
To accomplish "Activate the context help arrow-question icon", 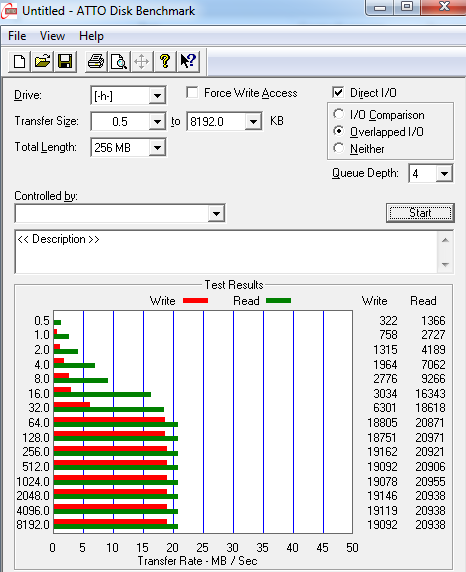I will coord(188,61).
